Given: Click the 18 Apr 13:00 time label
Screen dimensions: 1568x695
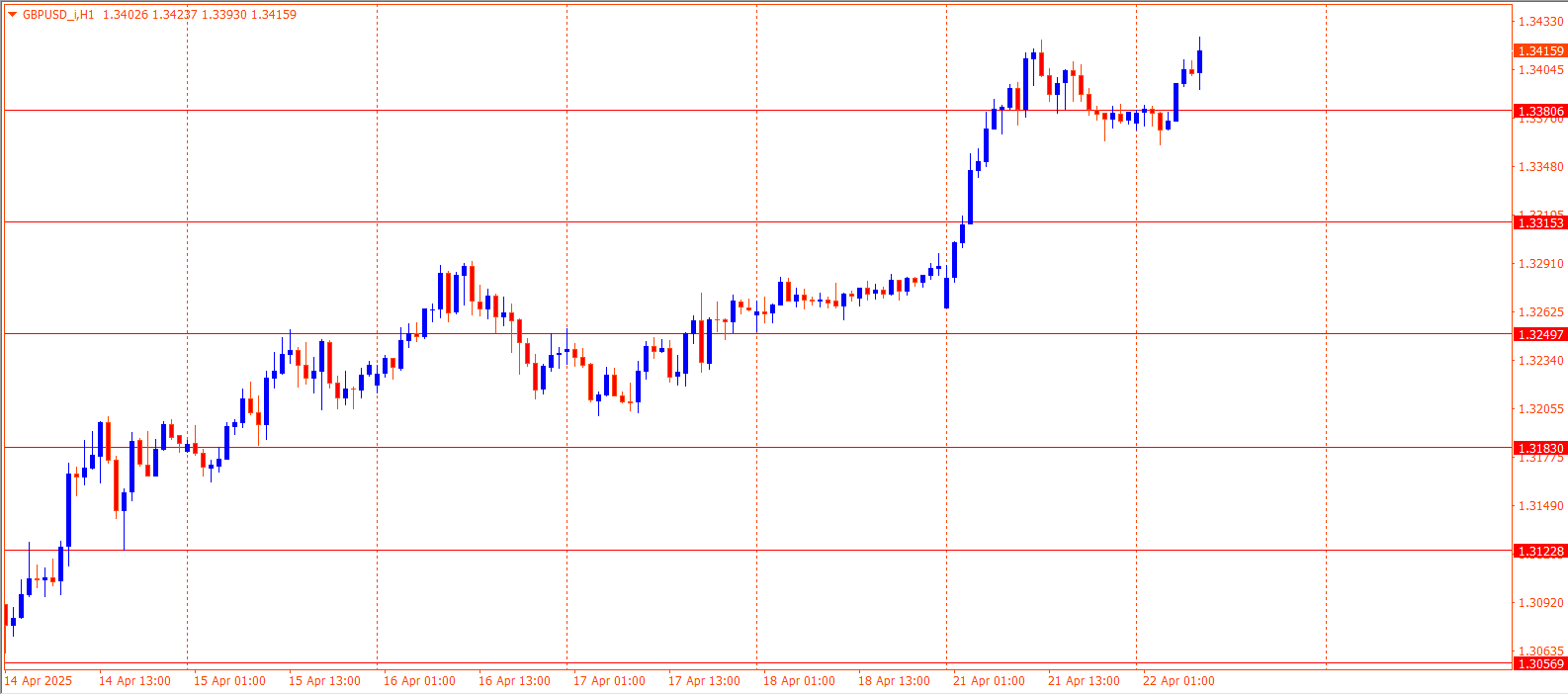Looking at the screenshot, I should 894,681.
